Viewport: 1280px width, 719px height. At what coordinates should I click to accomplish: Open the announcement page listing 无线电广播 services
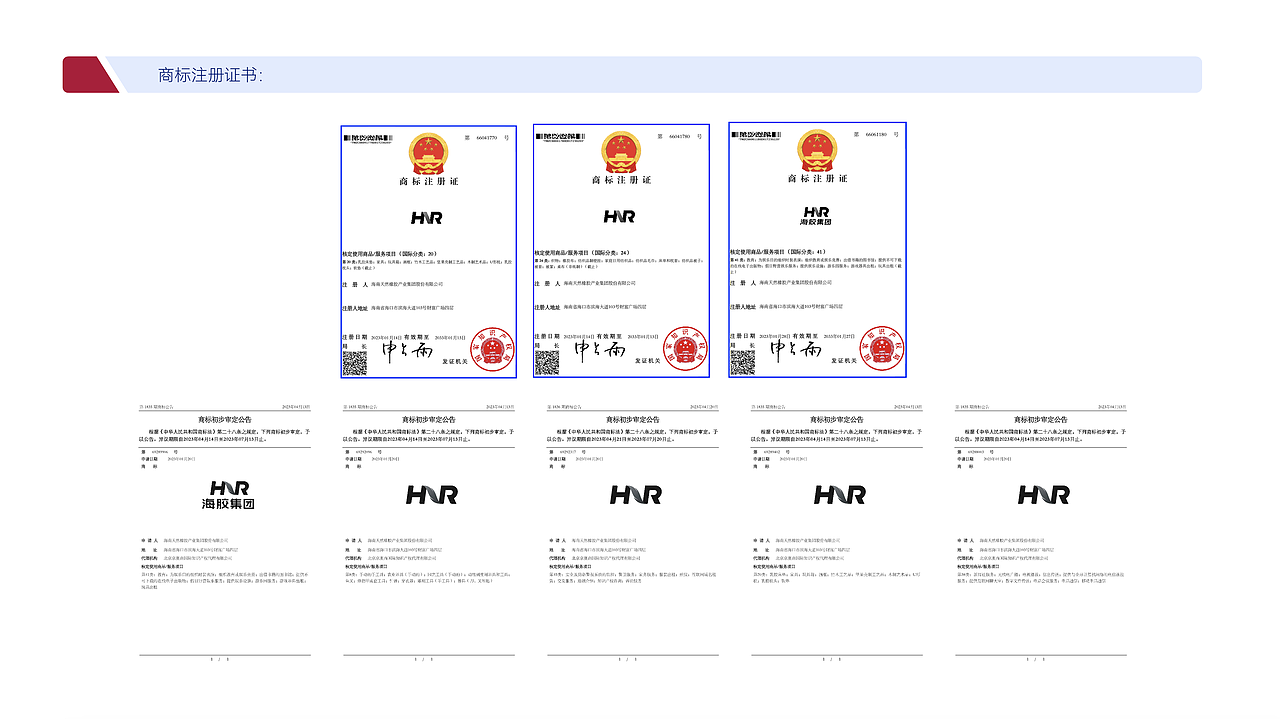coord(1042,531)
